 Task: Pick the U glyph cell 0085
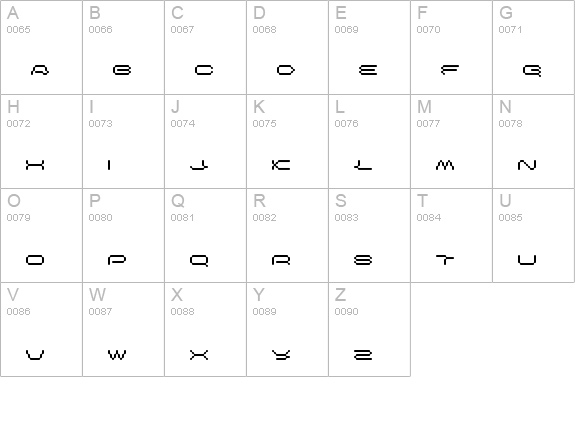pos(533,235)
